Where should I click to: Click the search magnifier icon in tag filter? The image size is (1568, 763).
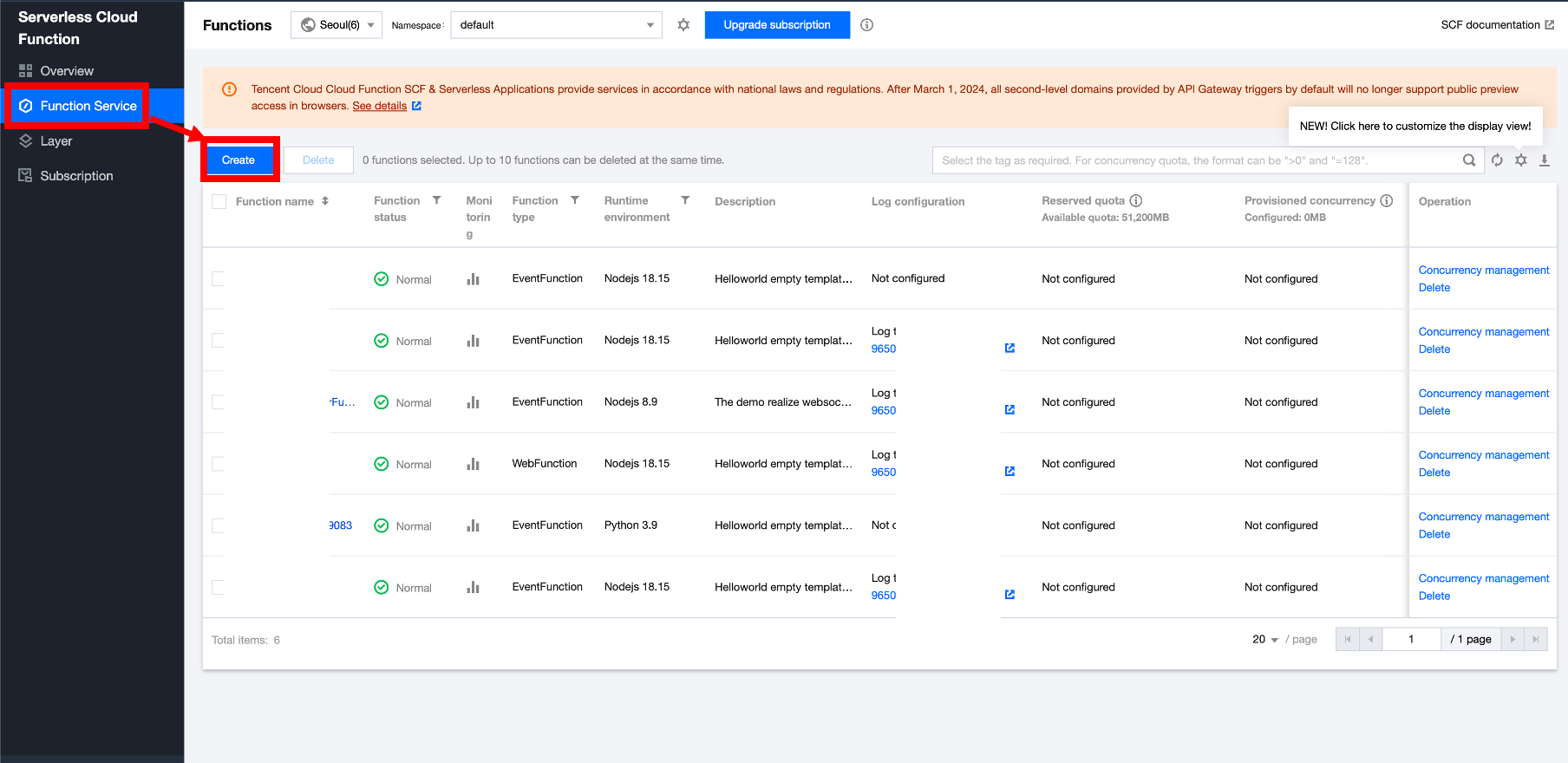[x=1468, y=160]
